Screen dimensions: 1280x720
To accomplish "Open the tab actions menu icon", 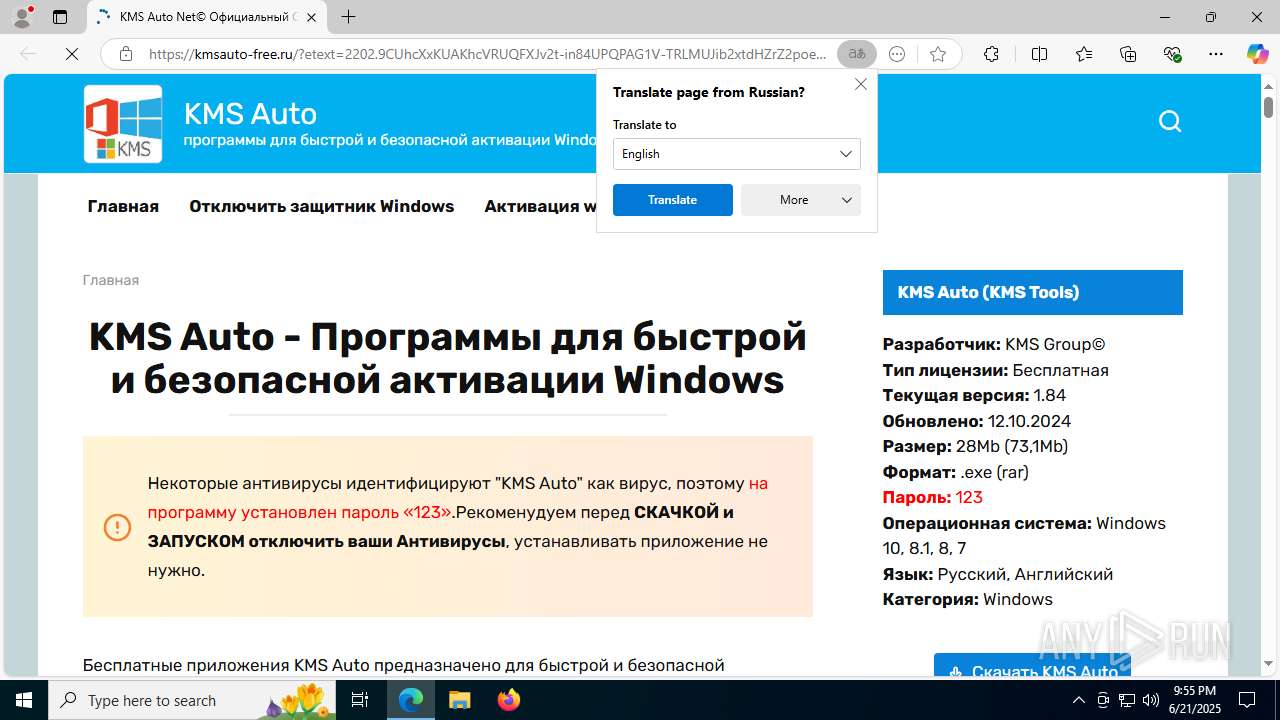I will coord(60,17).
